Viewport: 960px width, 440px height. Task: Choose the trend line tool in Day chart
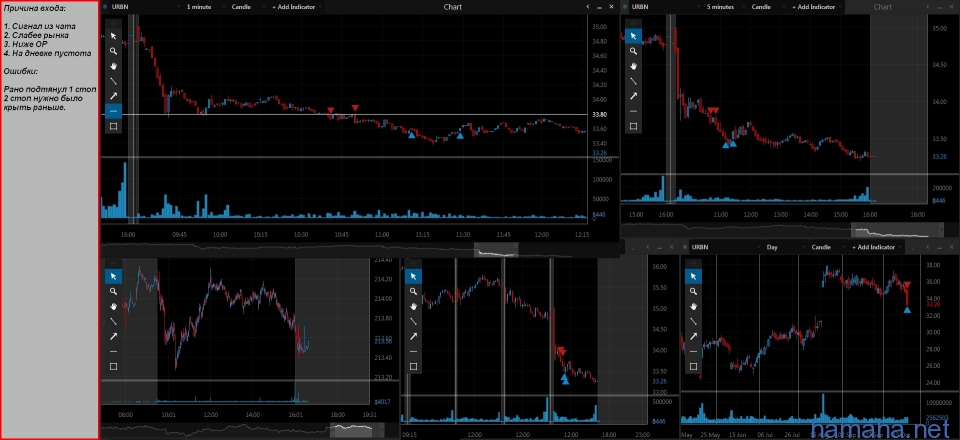click(694, 321)
